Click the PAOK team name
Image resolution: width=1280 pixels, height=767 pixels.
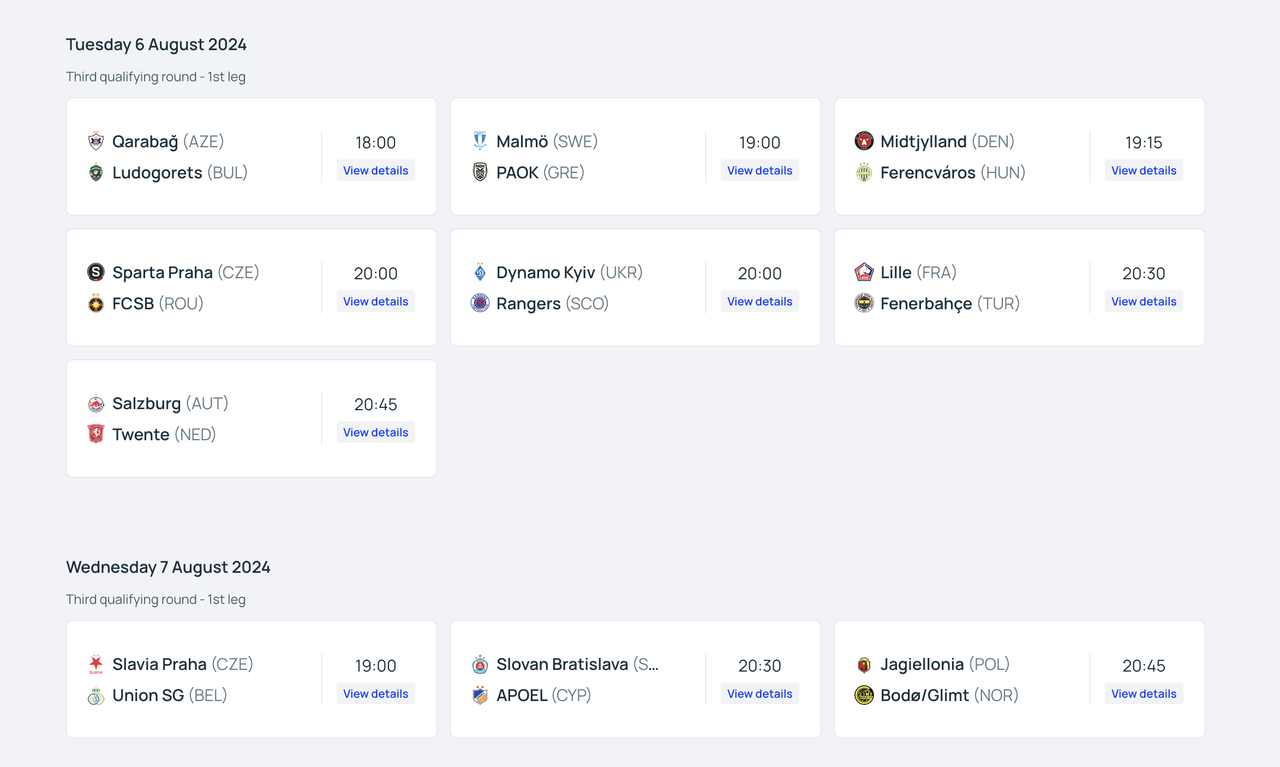click(x=518, y=173)
